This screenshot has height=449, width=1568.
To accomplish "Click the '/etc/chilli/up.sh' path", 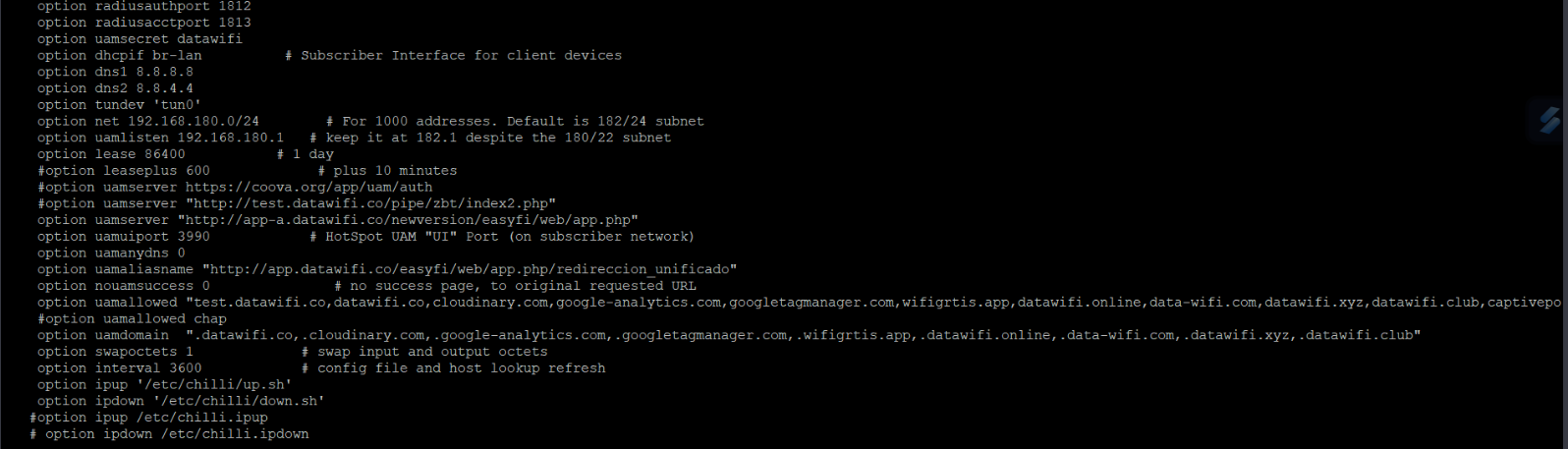I will [x=214, y=385].
